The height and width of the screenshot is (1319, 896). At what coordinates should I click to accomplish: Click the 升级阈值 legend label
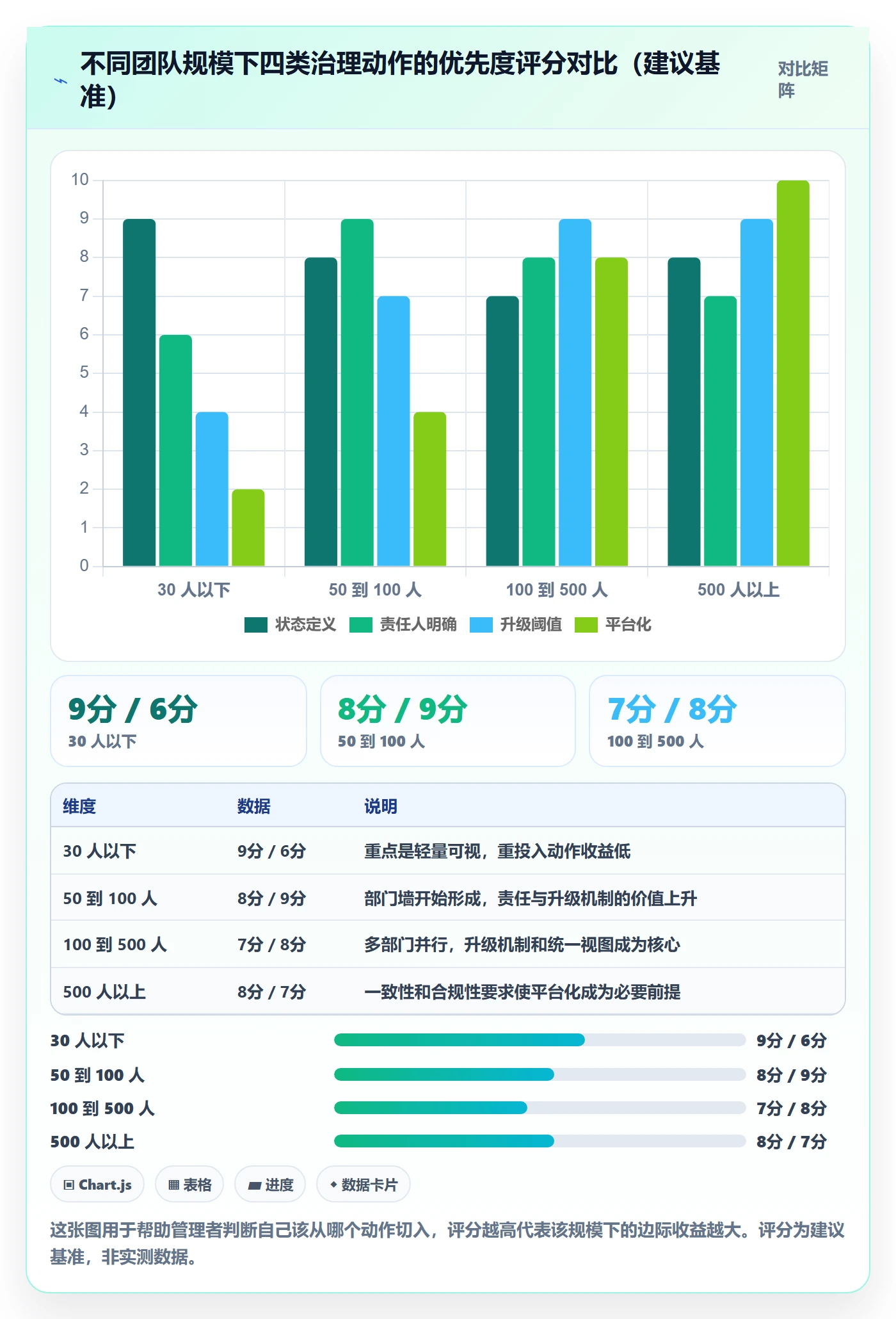[x=531, y=625]
